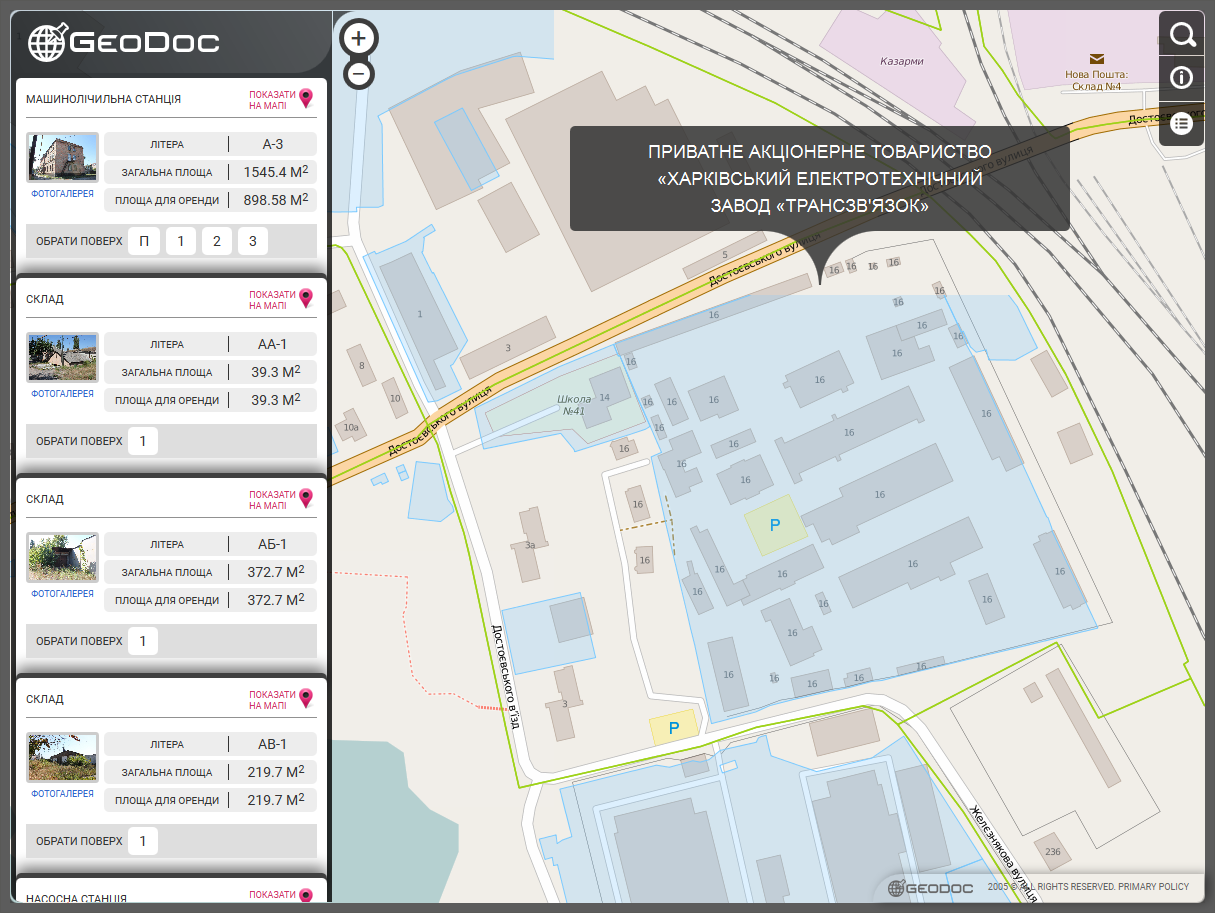The image size is (1215, 913).
Task: Click building 10а on the map
Action: 350,428
